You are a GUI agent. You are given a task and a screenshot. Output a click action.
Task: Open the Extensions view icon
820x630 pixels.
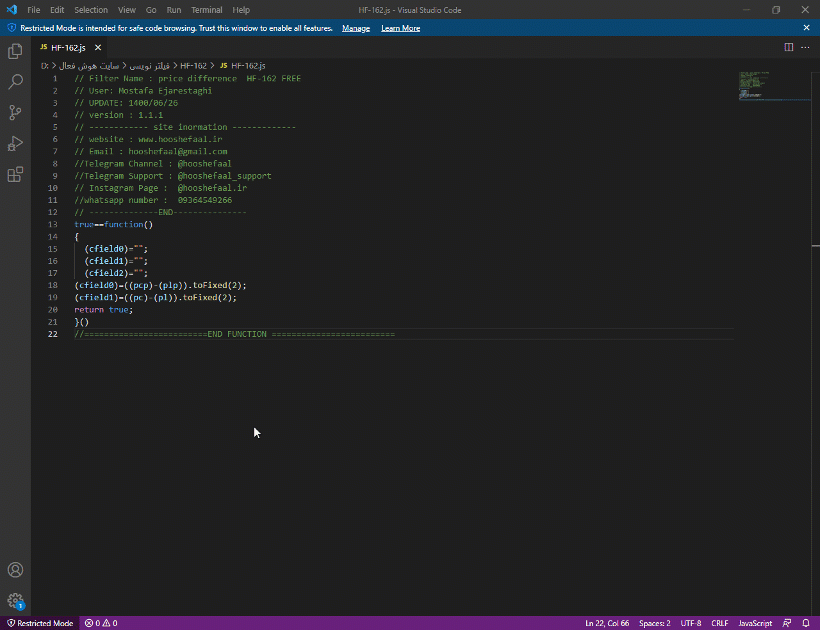click(15, 175)
